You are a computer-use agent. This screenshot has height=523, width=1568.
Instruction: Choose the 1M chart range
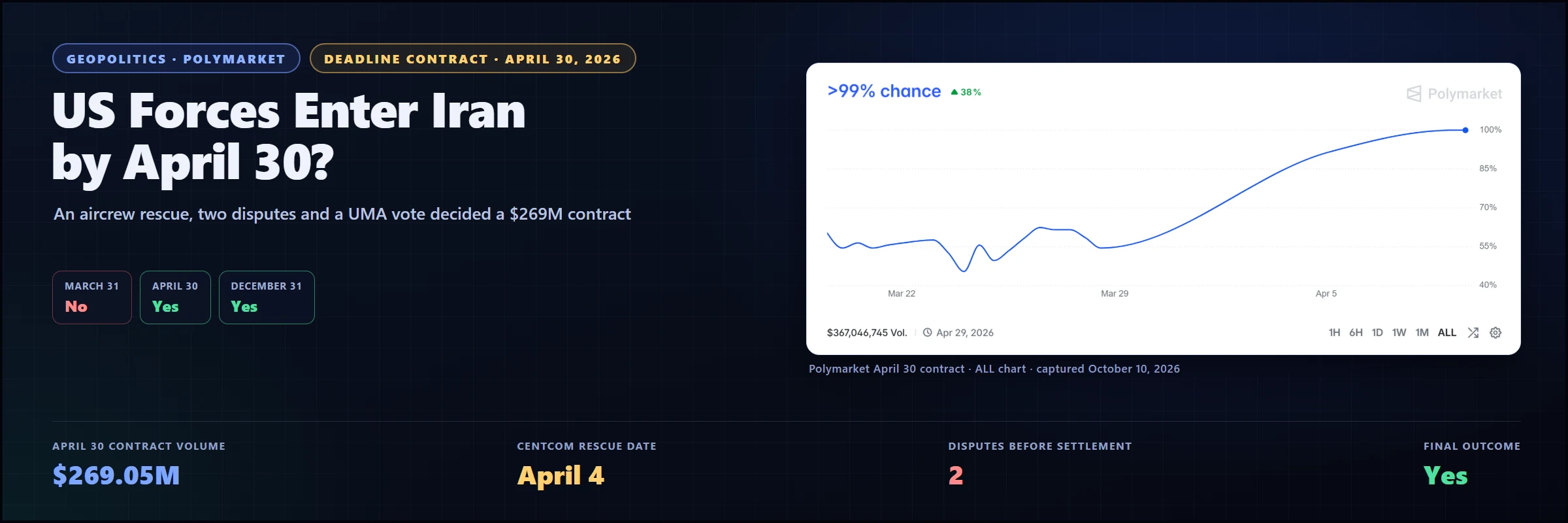point(1422,333)
